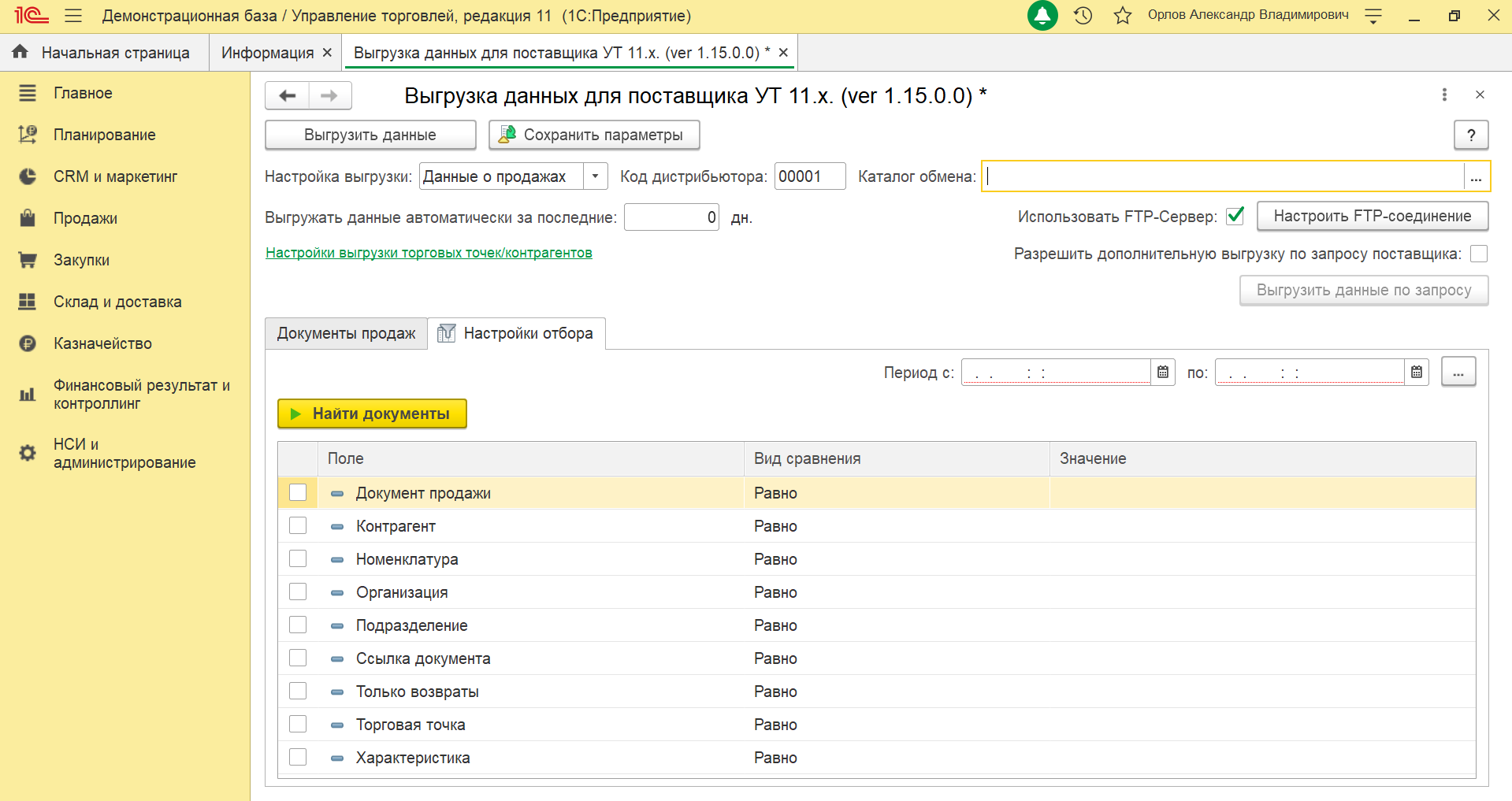Open service settings menu icon next to user name
The width and height of the screenshot is (1512, 801).
pyautogui.click(x=1373, y=16)
